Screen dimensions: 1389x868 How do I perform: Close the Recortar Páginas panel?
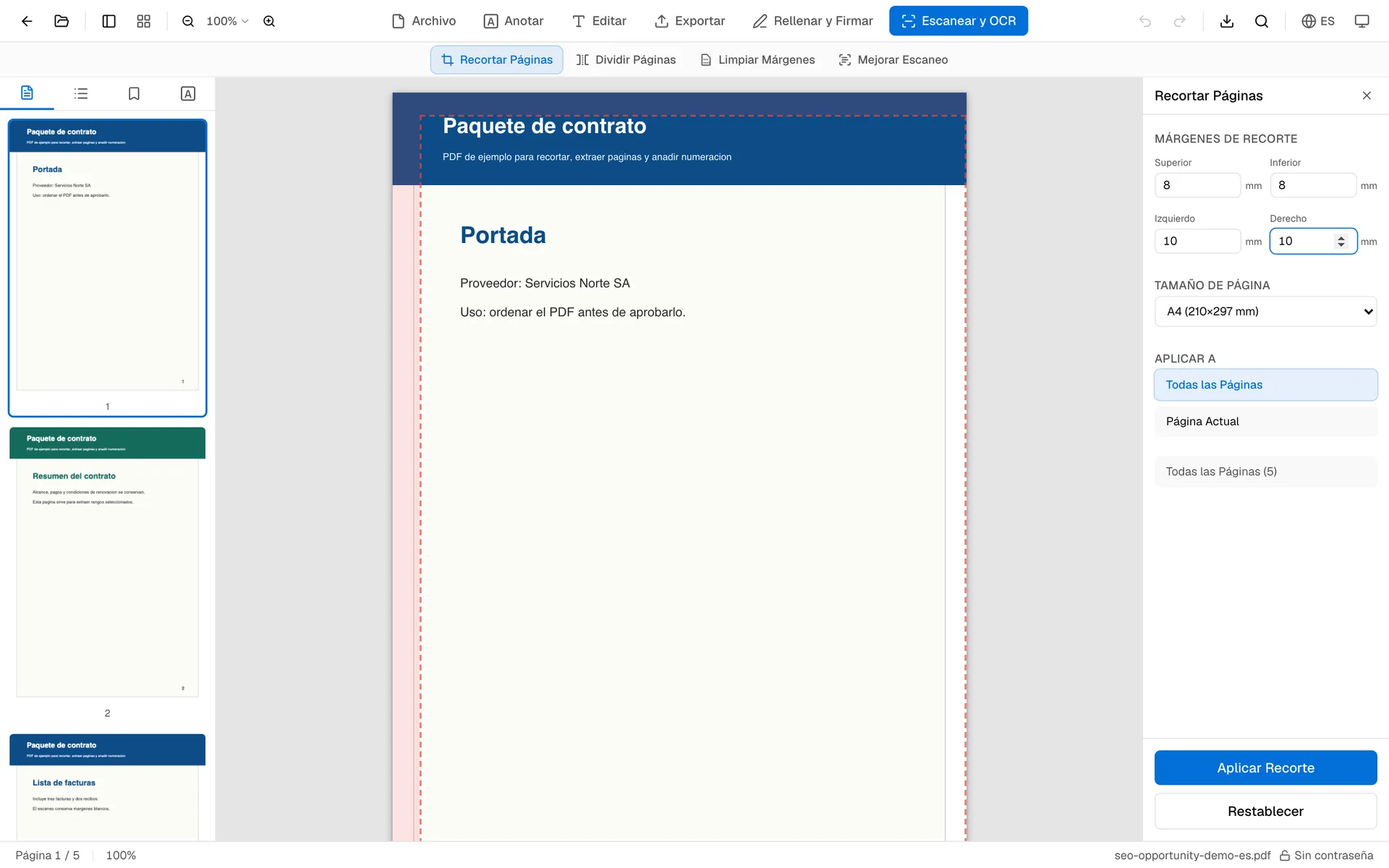(1367, 95)
